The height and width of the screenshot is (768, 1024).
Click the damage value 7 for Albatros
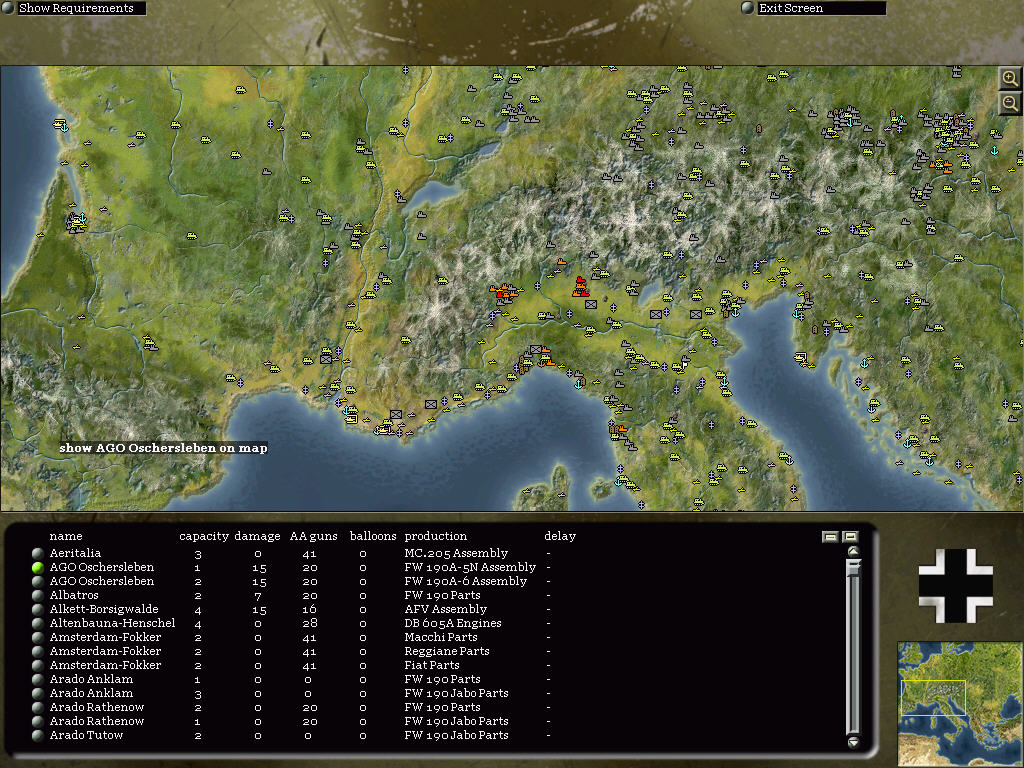[259, 596]
